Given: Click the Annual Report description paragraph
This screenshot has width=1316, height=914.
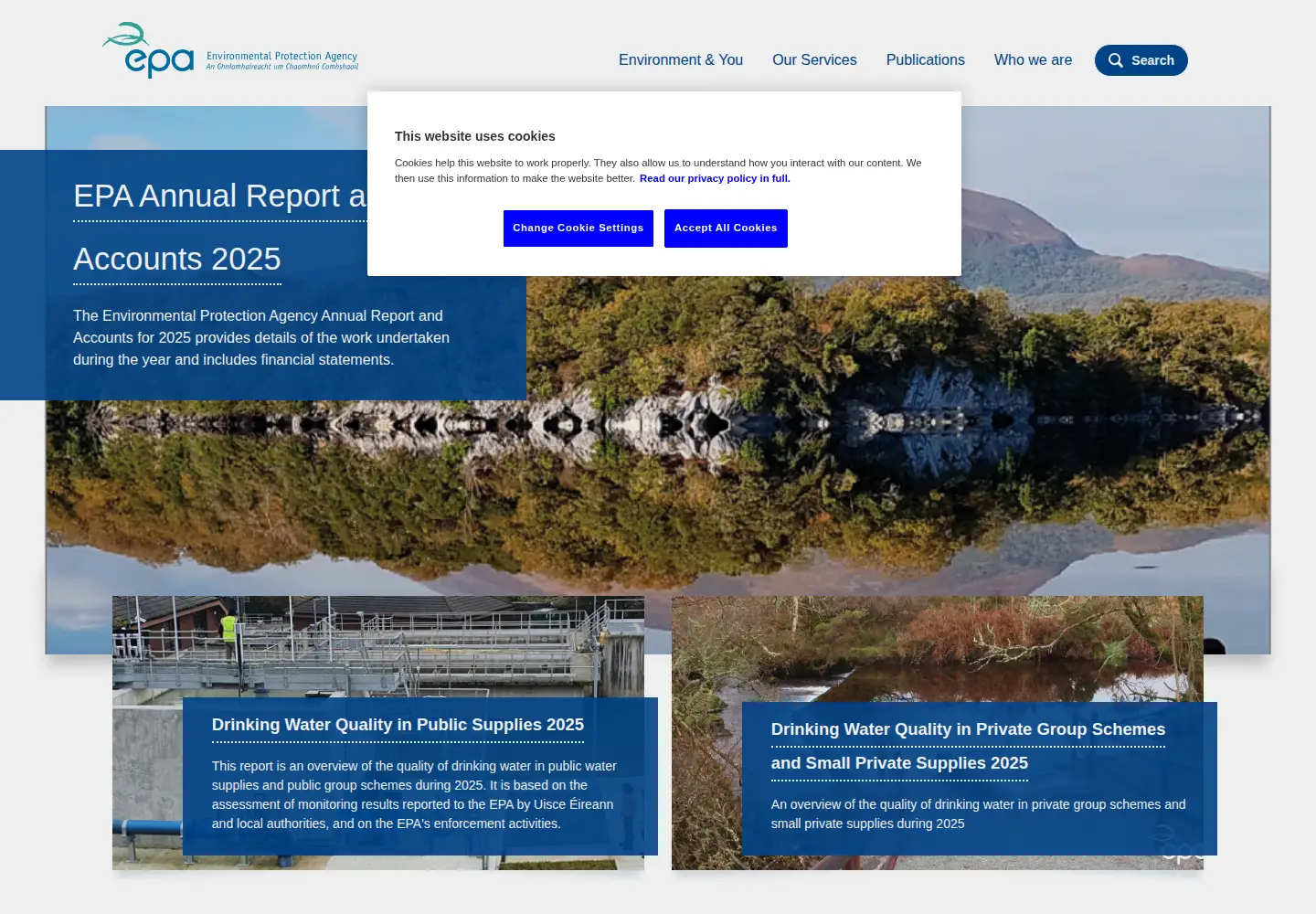Looking at the screenshot, I should (x=261, y=338).
